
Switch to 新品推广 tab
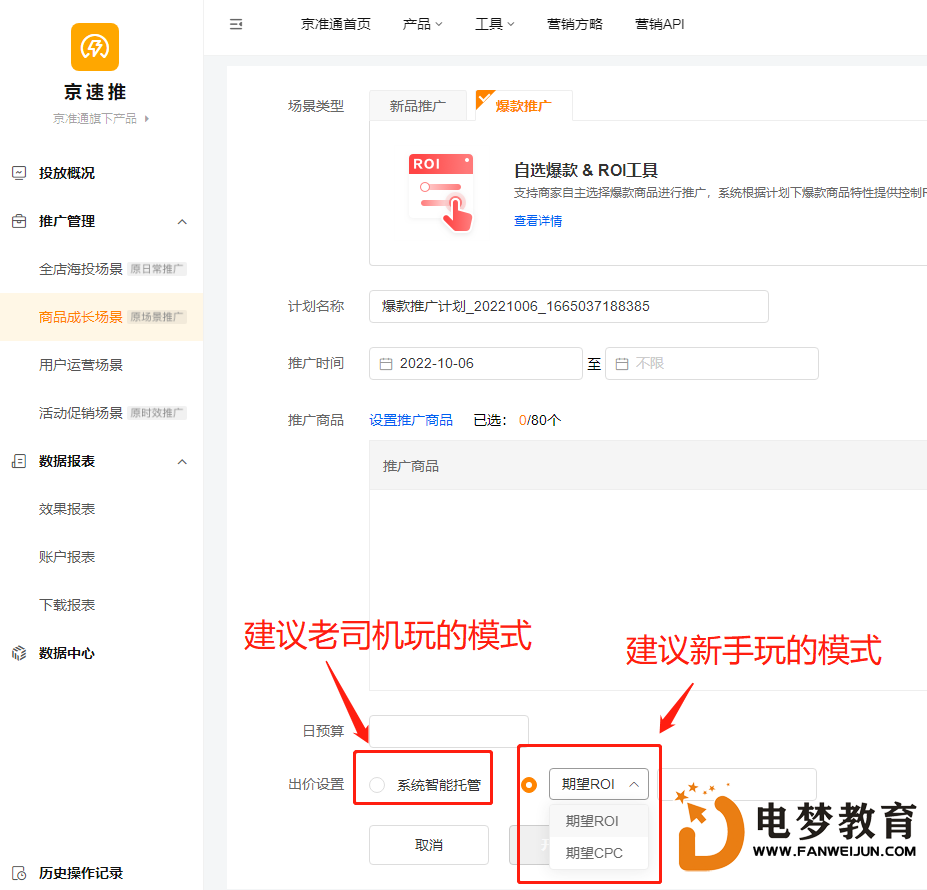[x=418, y=106]
